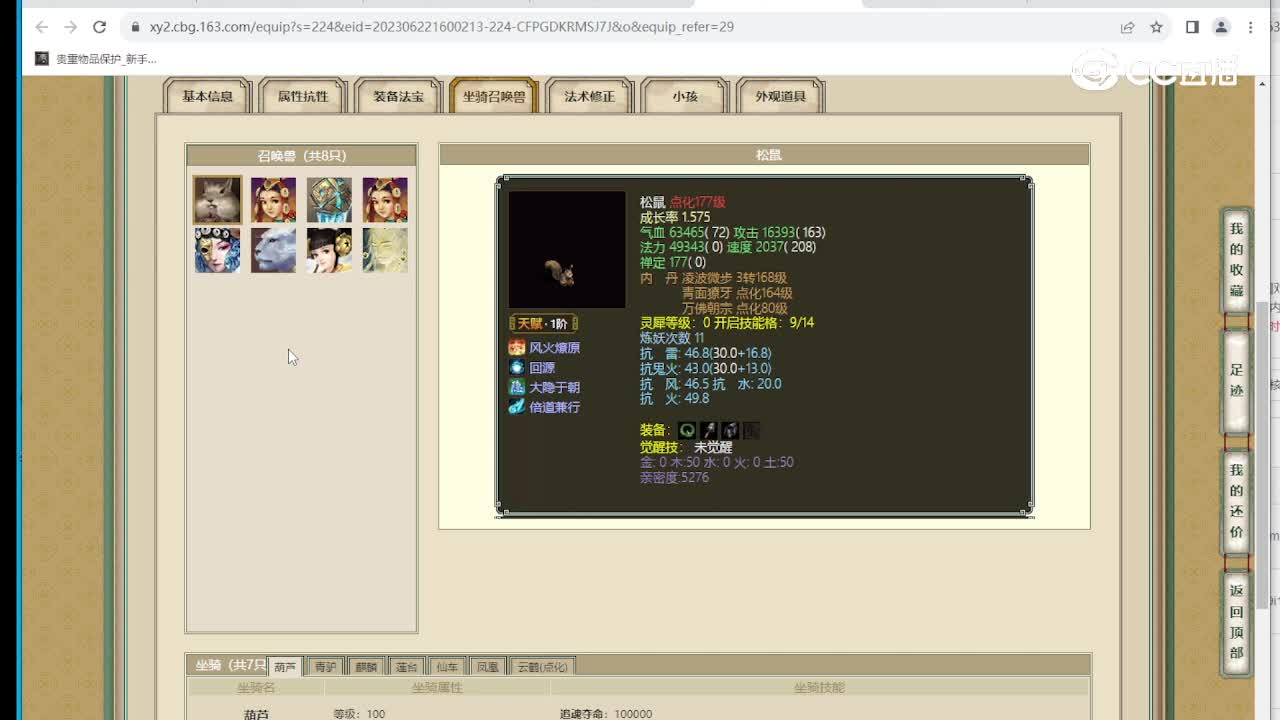
Task: Click the 亲密度:5276 text
Action: pyautogui.click(x=674, y=478)
